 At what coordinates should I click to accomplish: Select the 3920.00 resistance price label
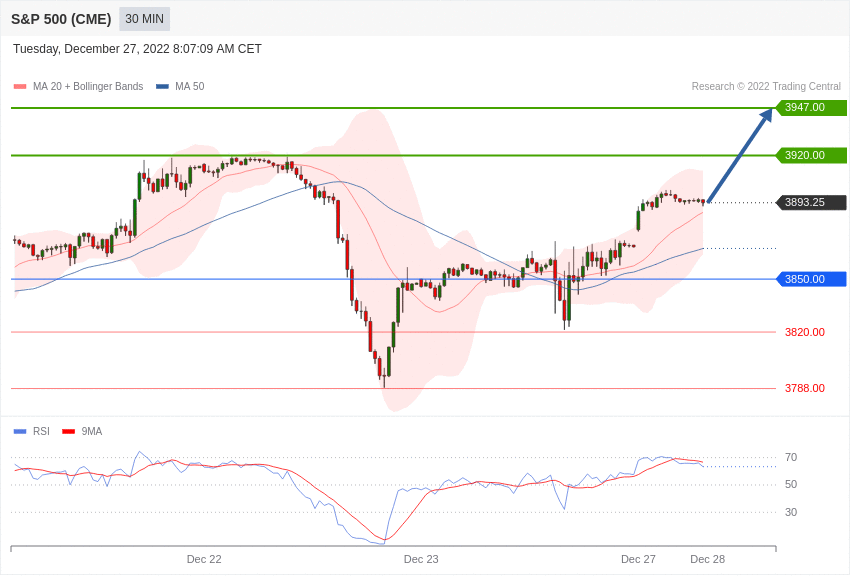(811, 156)
